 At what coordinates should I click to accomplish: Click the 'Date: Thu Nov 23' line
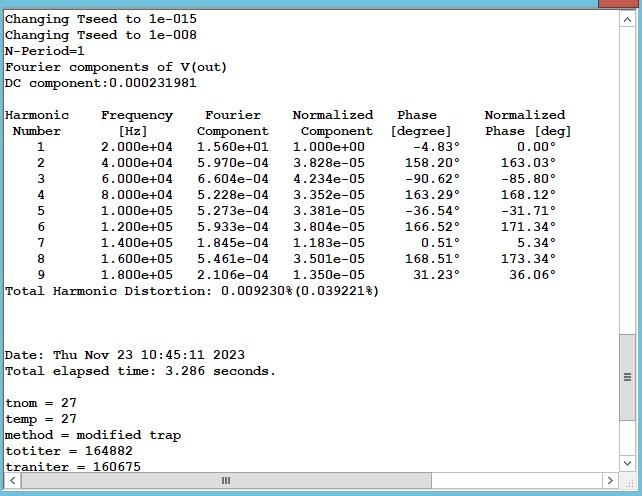[x=125, y=355]
